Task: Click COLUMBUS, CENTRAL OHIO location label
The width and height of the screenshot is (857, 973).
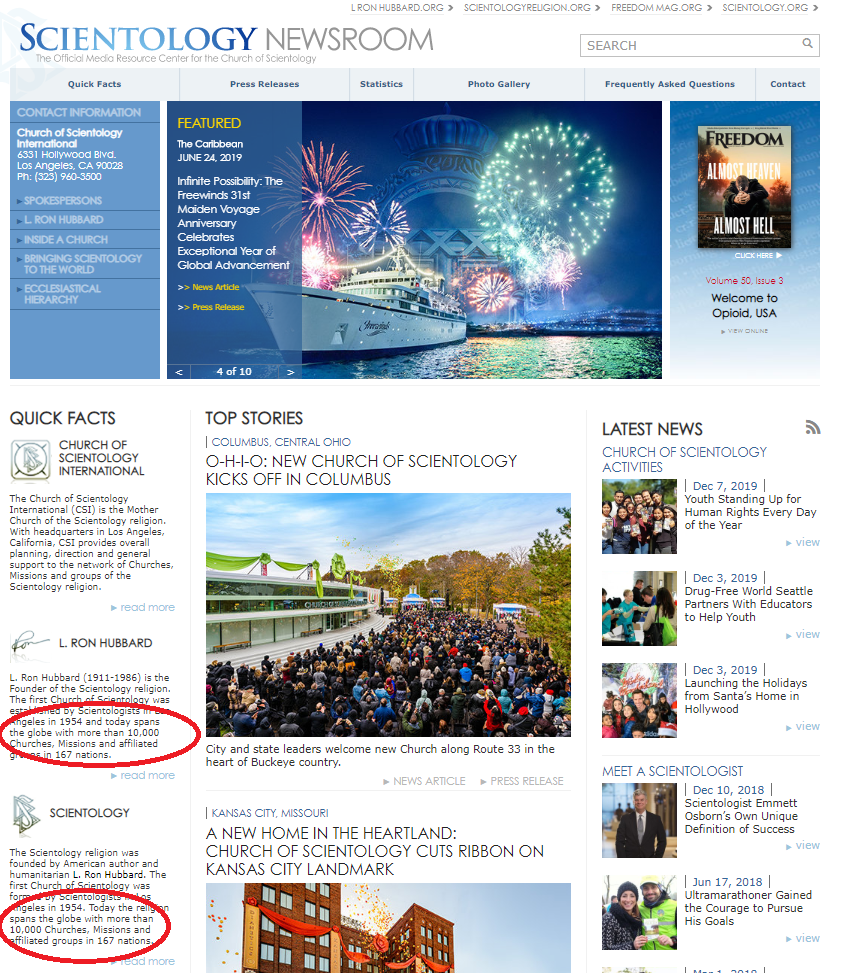Action: point(281,442)
